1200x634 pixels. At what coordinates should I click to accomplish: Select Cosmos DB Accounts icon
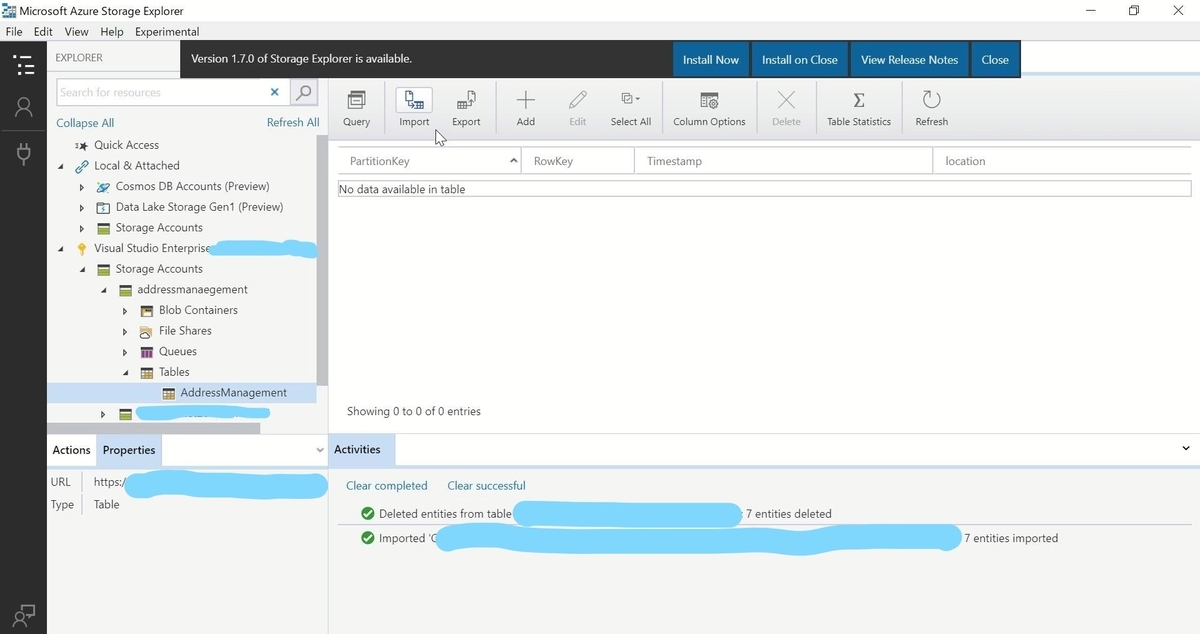103,187
